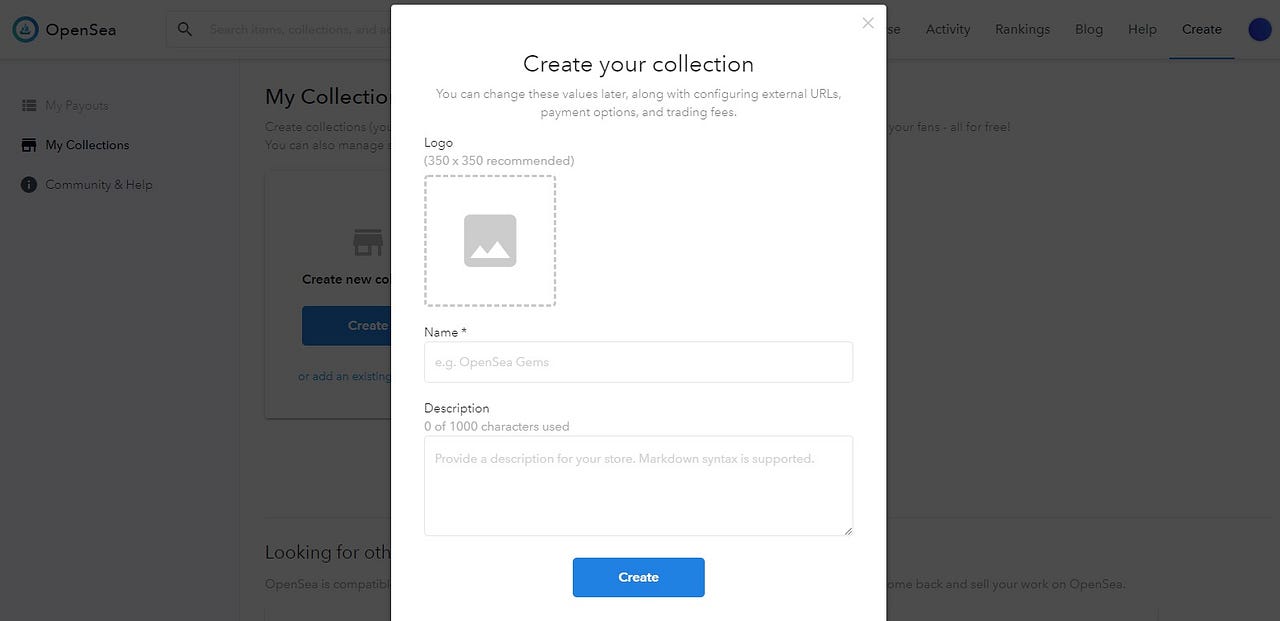Open the Activity page from the navigation
Viewport: 1280px width, 621px height.
click(x=947, y=29)
